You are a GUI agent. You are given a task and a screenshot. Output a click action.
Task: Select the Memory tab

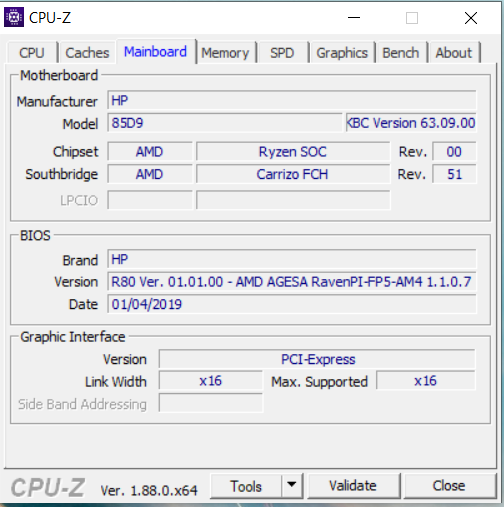coord(225,53)
